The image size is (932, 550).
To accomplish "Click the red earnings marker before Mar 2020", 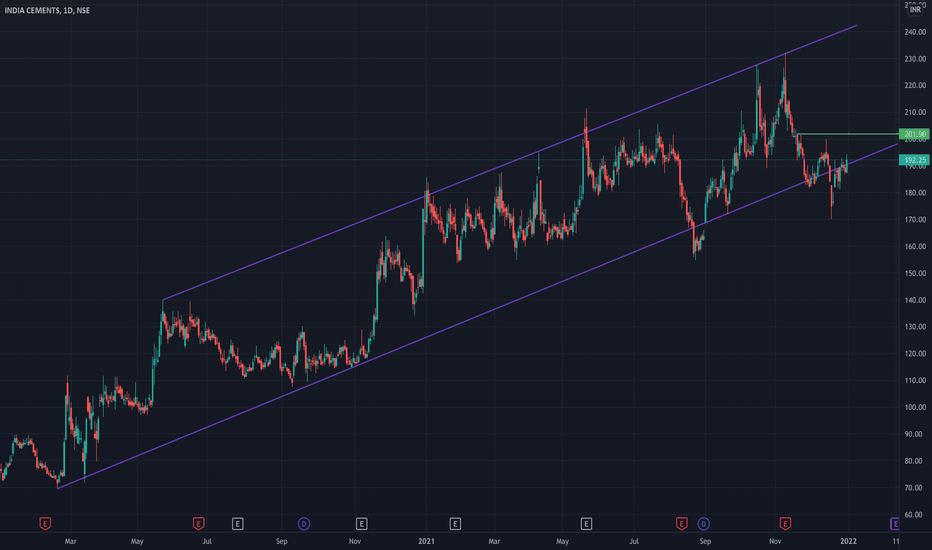I will click(x=45, y=524).
